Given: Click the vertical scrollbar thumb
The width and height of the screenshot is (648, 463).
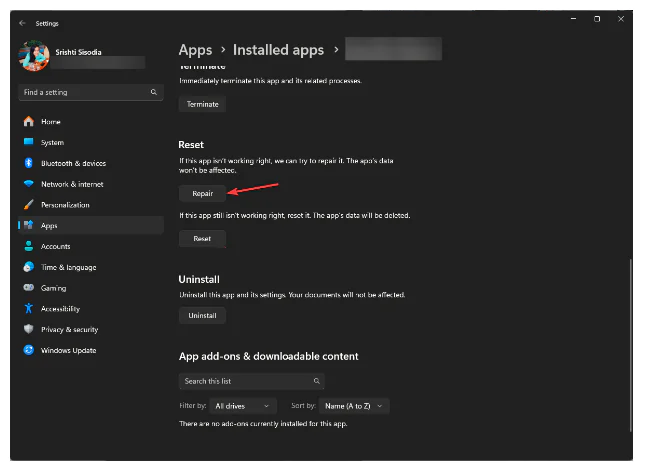Looking at the screenshot, I should tap(630, 346).
